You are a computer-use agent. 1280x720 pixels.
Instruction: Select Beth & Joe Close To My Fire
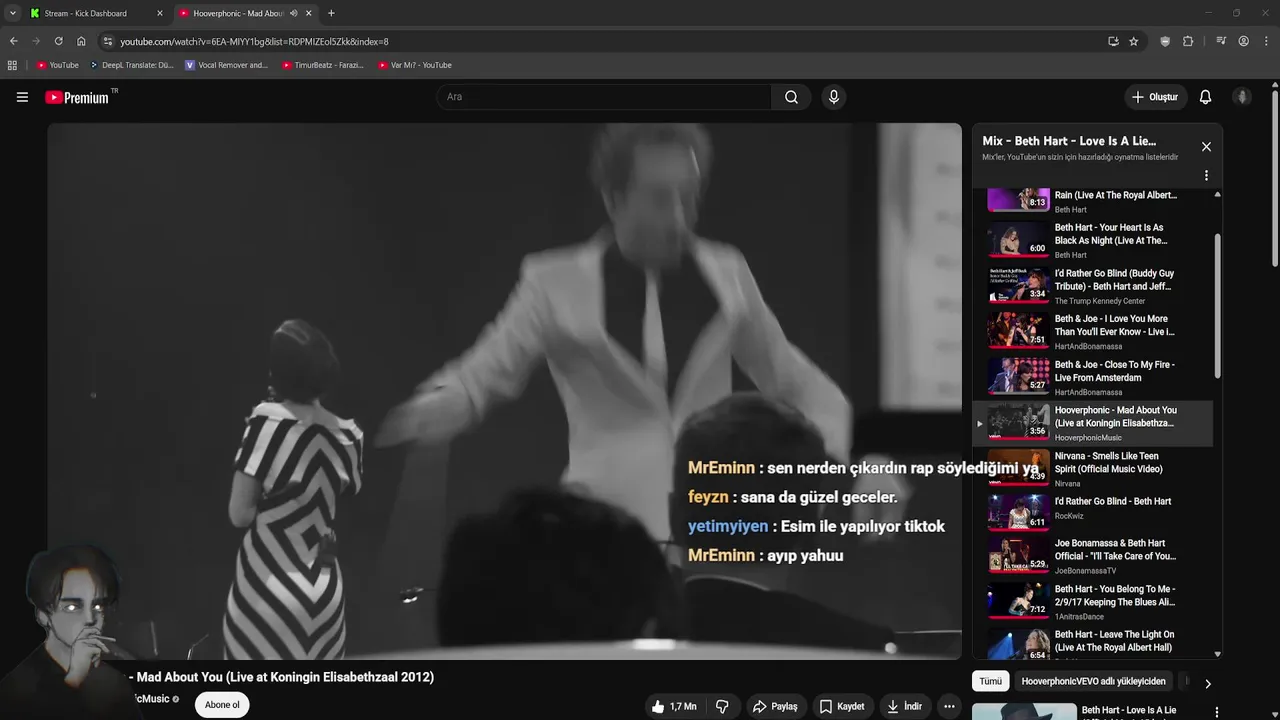1094,378
